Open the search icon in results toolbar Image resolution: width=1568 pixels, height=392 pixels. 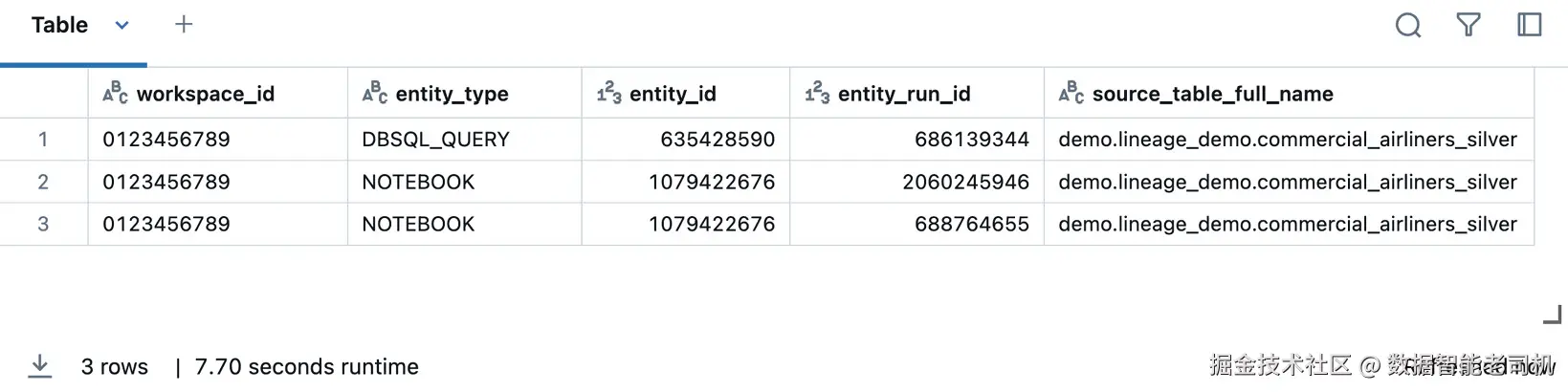click(x=1407, y=25)
